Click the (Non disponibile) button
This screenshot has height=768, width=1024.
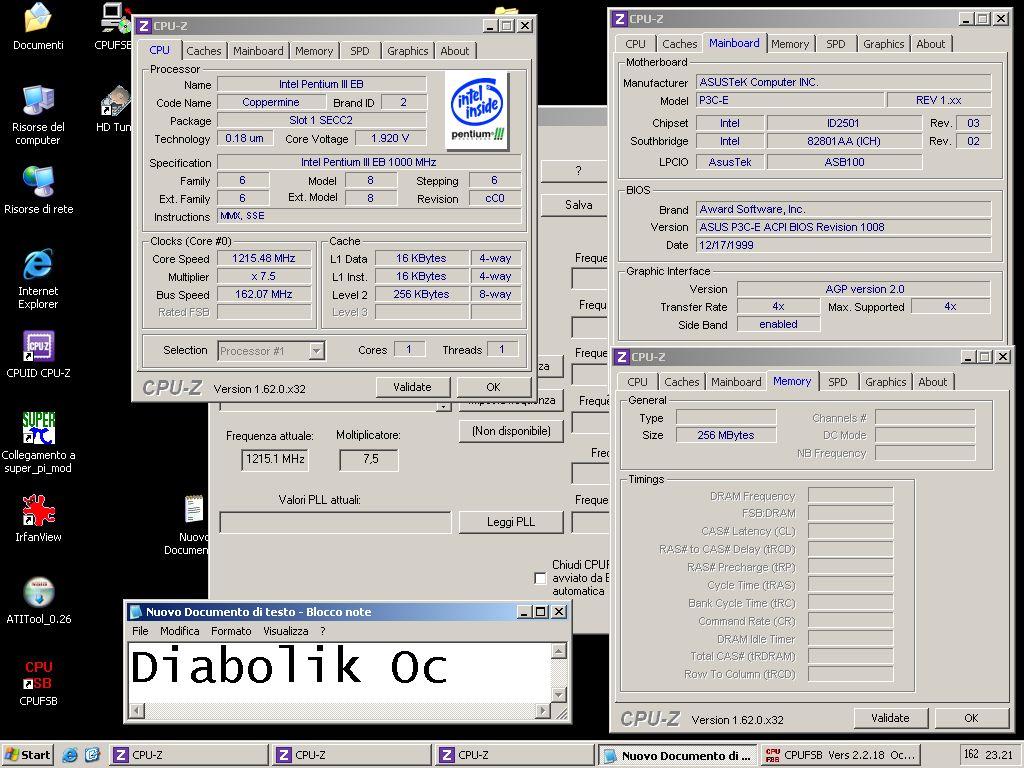(511, 431)
